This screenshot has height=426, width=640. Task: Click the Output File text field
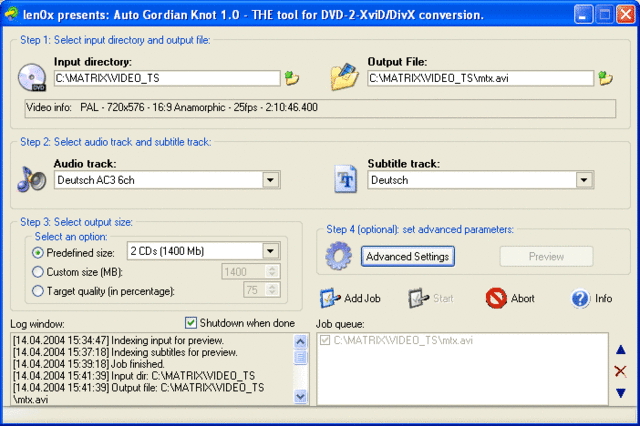pos(480,78)
